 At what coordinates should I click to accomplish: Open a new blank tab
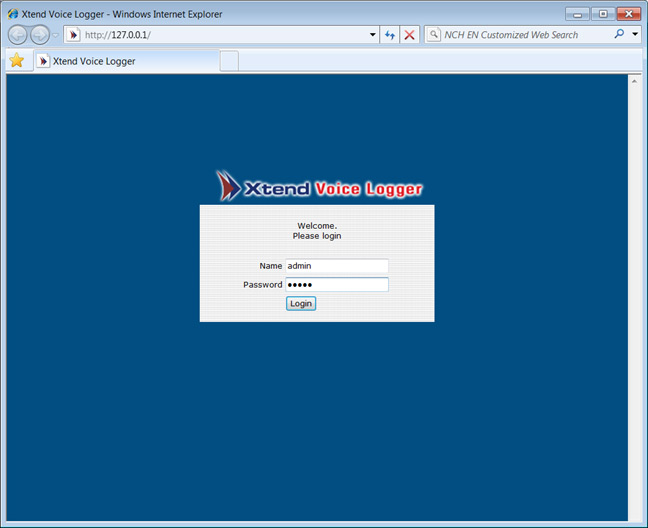tap(229, 61)
